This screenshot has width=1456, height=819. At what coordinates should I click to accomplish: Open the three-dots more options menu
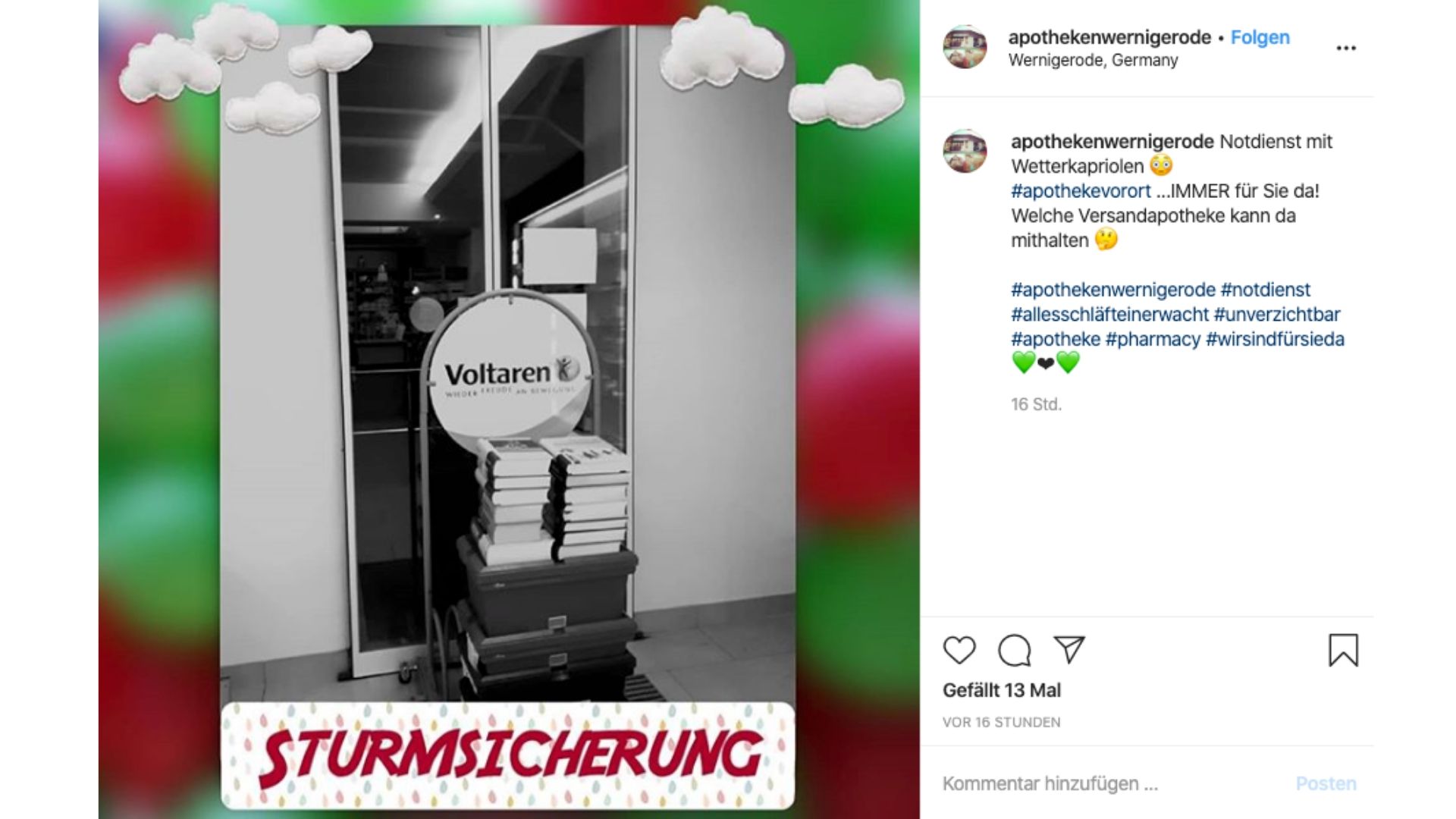click(1346, 48)
